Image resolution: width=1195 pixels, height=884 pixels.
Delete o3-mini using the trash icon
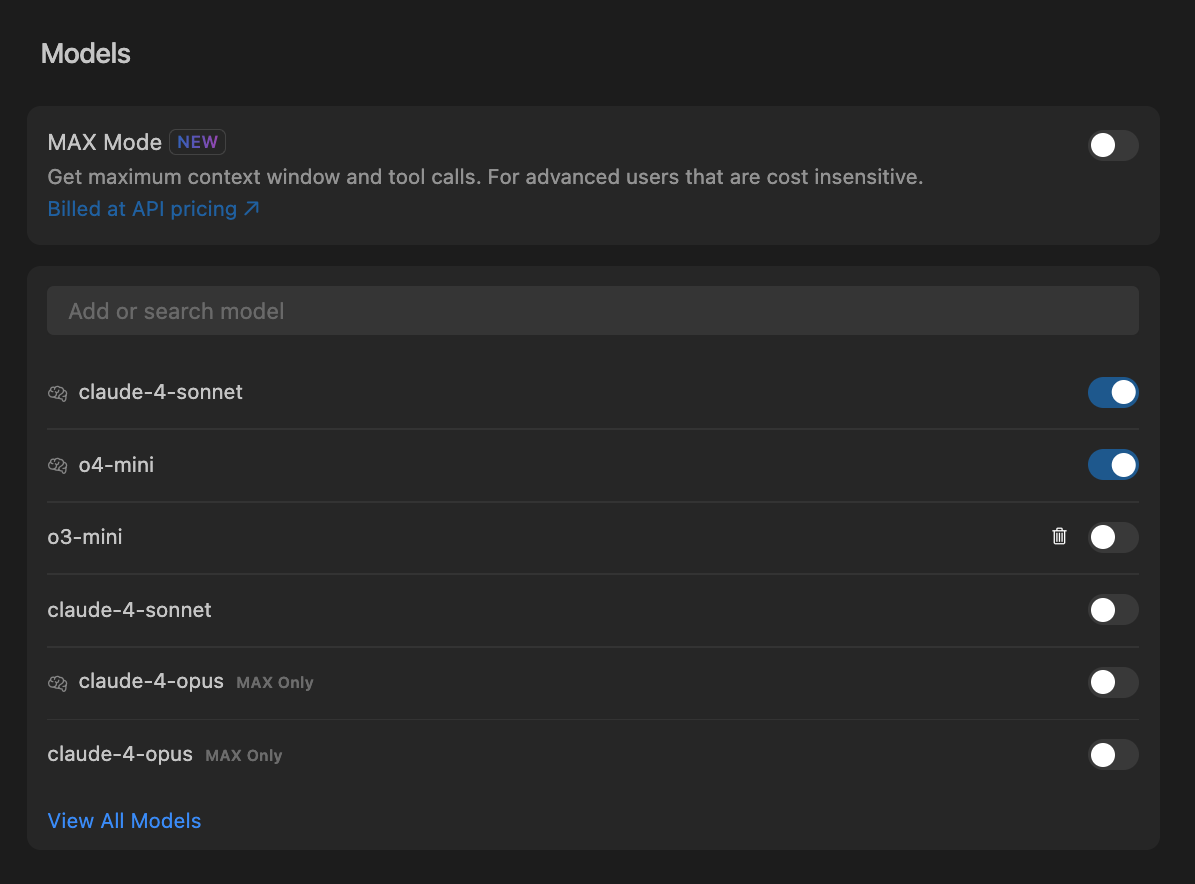coord(1059,537)
